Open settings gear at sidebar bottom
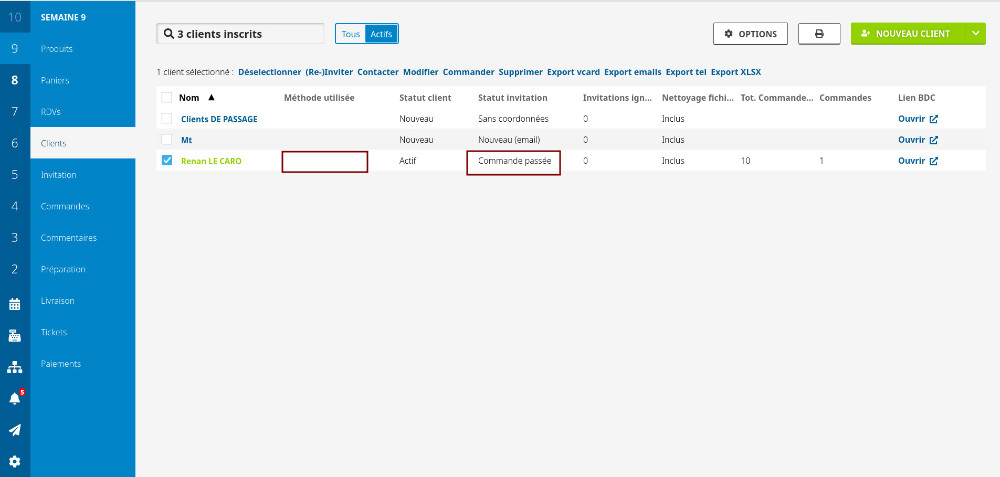This screenshot has height=477, width=1000. click(14, 462)
